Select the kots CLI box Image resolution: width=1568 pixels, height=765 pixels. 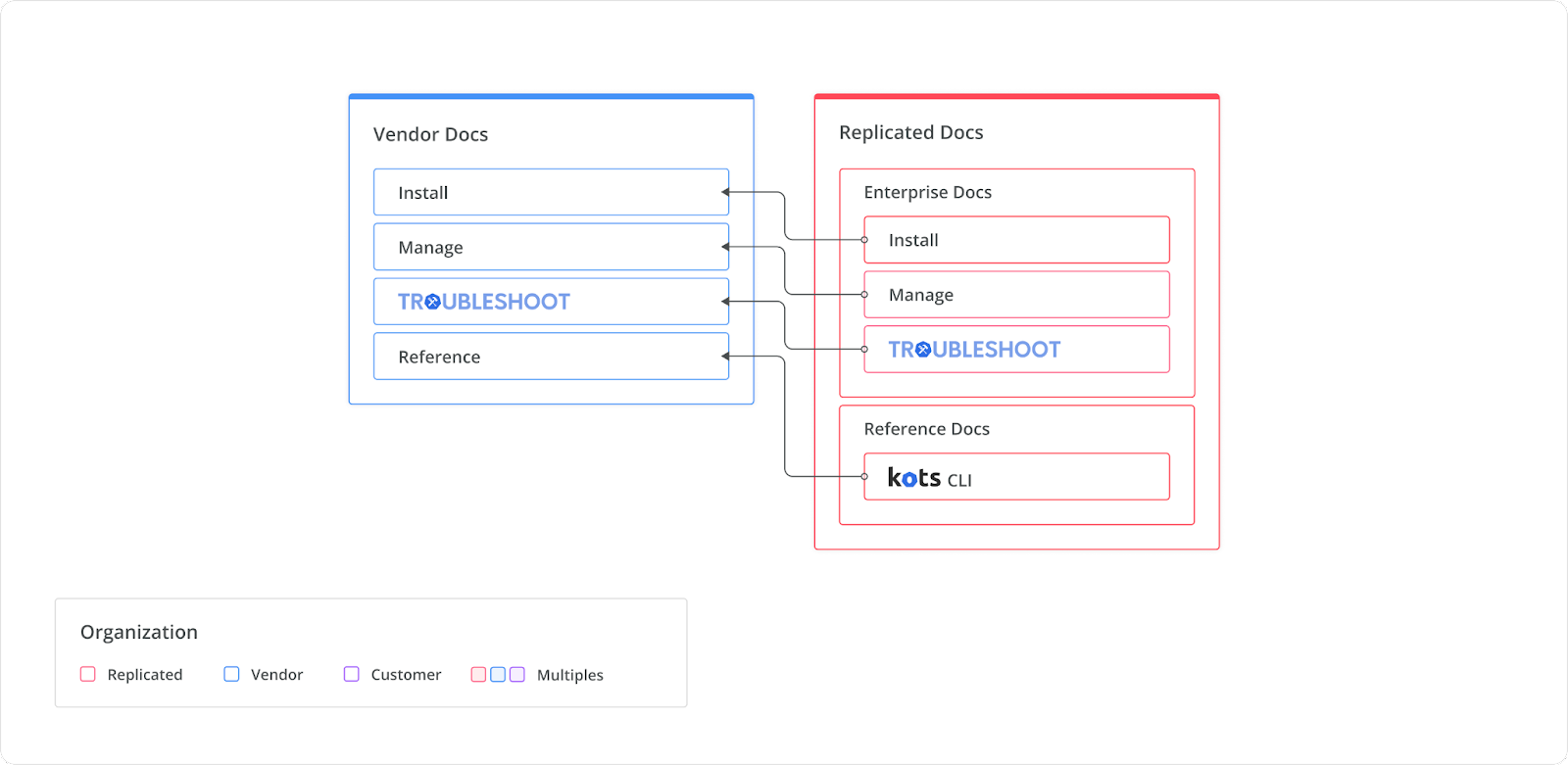1016,477
